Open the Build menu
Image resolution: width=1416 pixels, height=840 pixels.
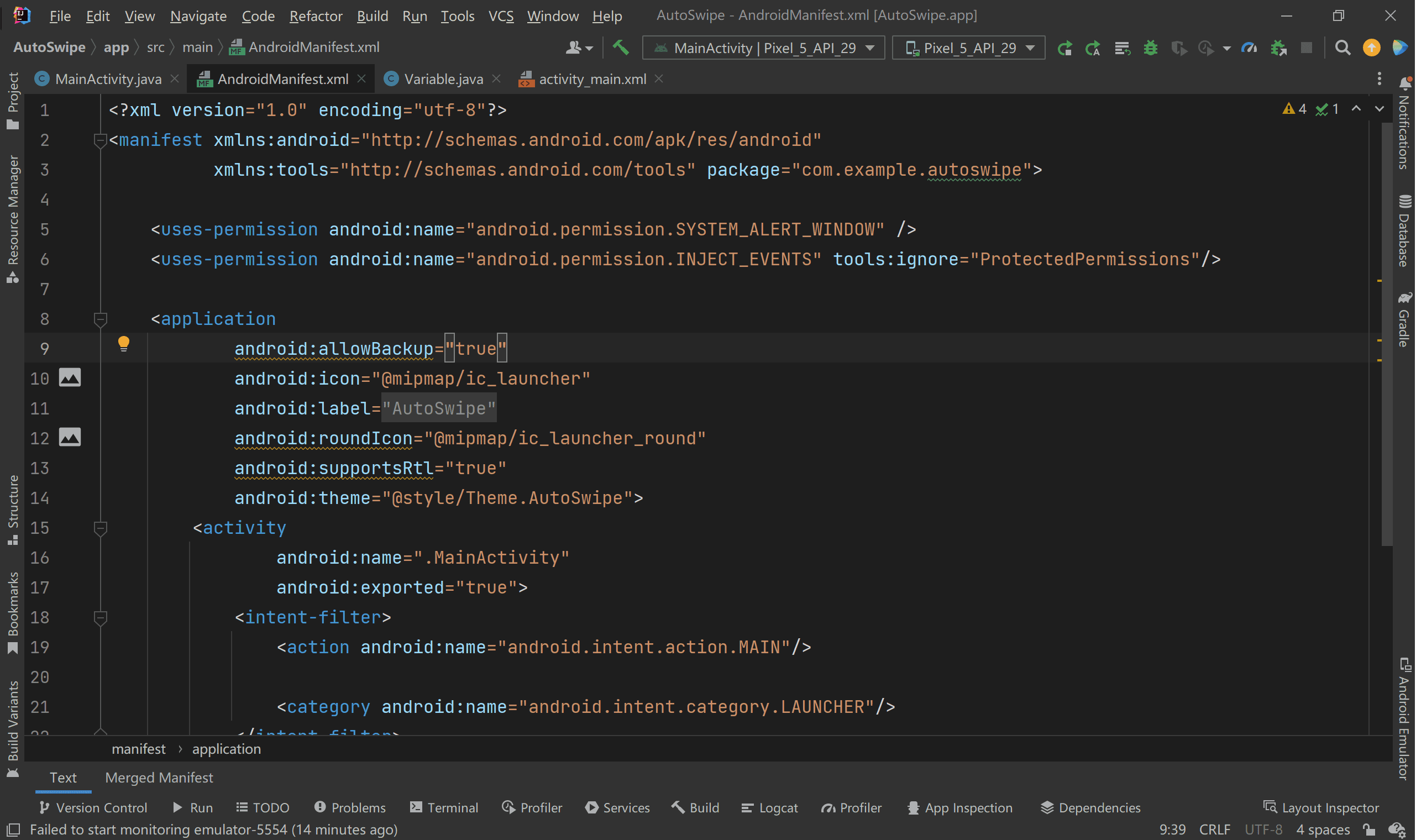click(373, 17)
